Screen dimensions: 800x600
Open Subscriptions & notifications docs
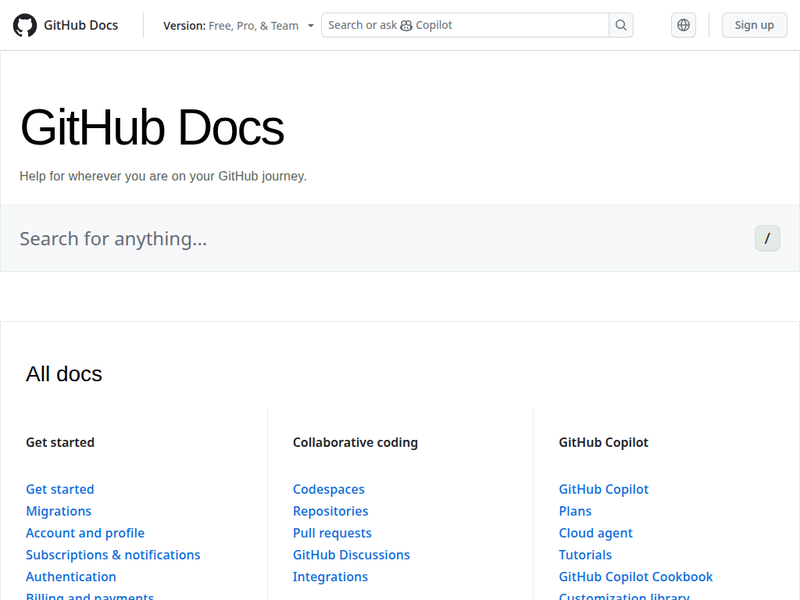[113, 555]
